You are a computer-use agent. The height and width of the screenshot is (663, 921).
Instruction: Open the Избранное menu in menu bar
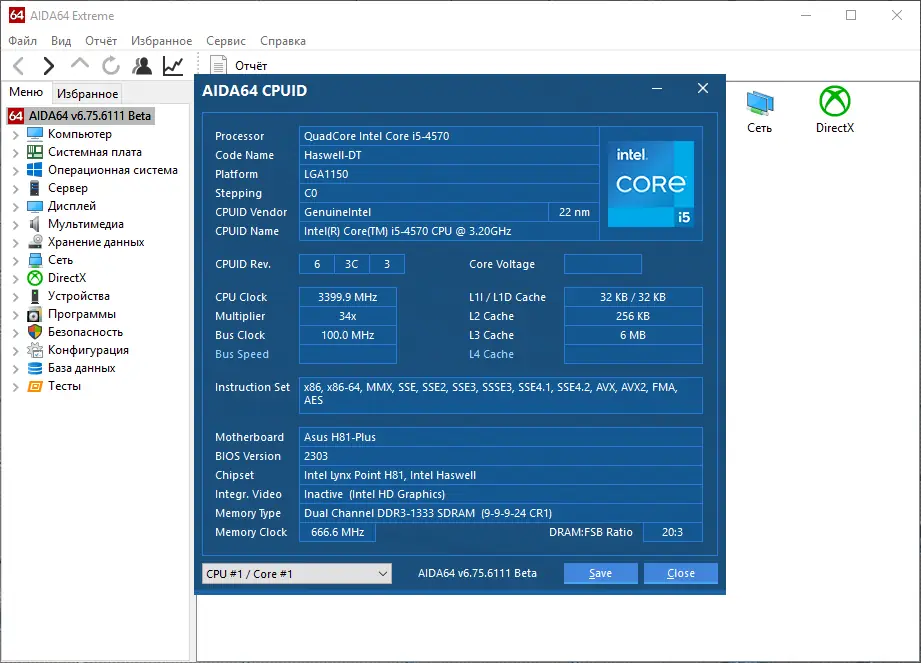[x=161, y=41]
